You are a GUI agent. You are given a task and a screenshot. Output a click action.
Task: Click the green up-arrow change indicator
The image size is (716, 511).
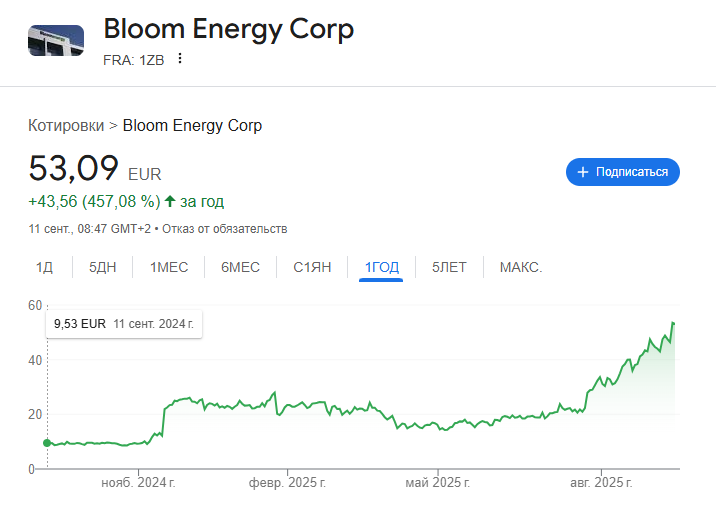(170, 201)
